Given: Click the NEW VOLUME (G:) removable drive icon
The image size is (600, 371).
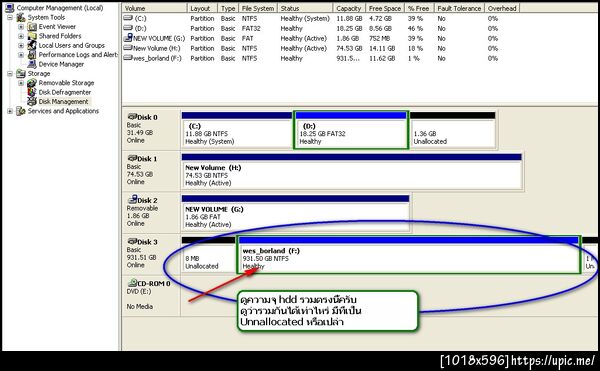Looking at the screenshot, I should (128, 37).
